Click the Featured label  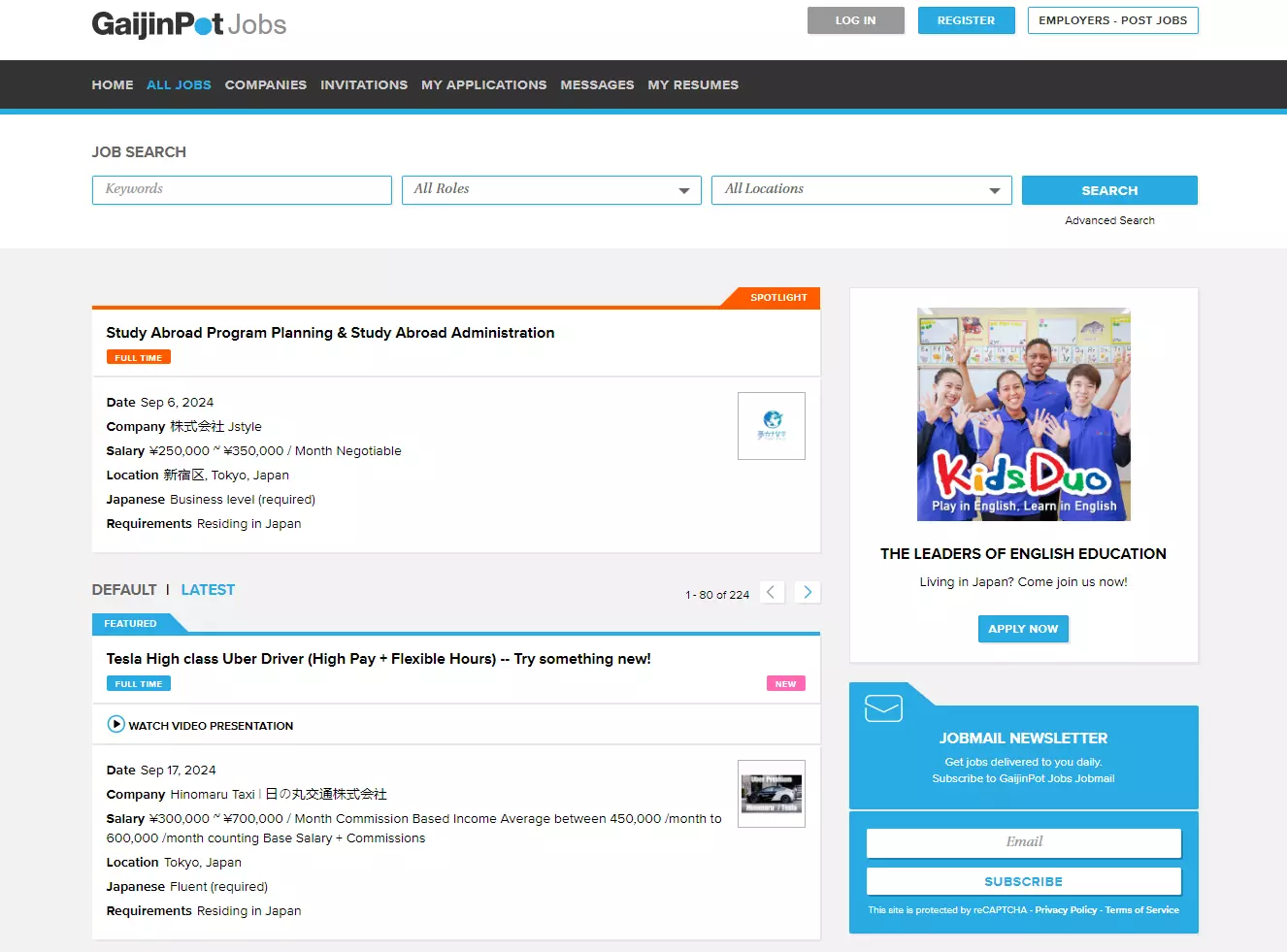click(130, 624)
